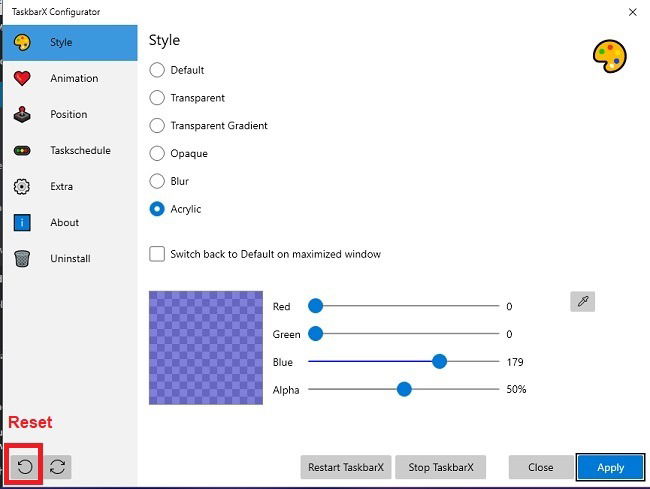The height and width of the screenshot is (489, 650).
Task: Click the large palette icon at top right
Action: point(610,56)
